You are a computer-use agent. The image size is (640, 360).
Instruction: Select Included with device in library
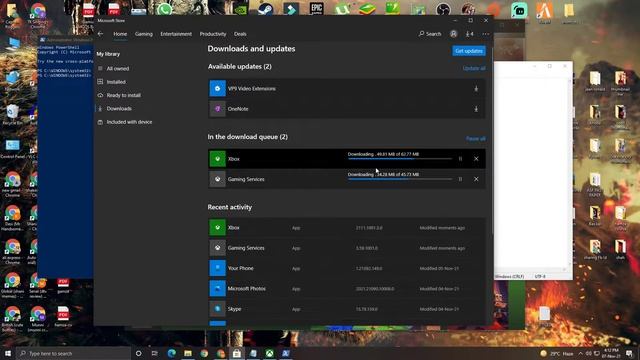(129, 122)
